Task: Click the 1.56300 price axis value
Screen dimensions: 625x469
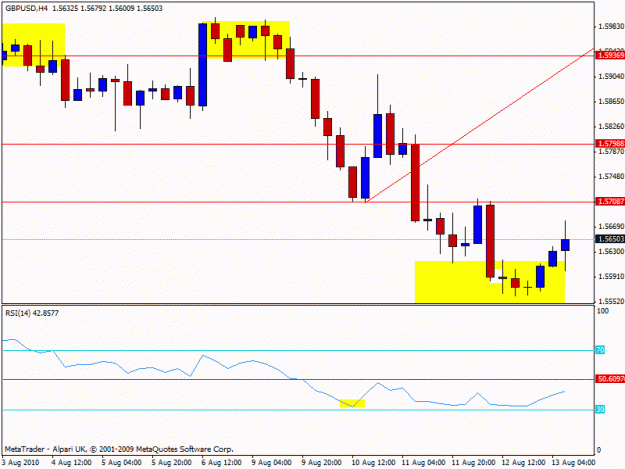Action: pyautogui.click(x=611, y=251)
